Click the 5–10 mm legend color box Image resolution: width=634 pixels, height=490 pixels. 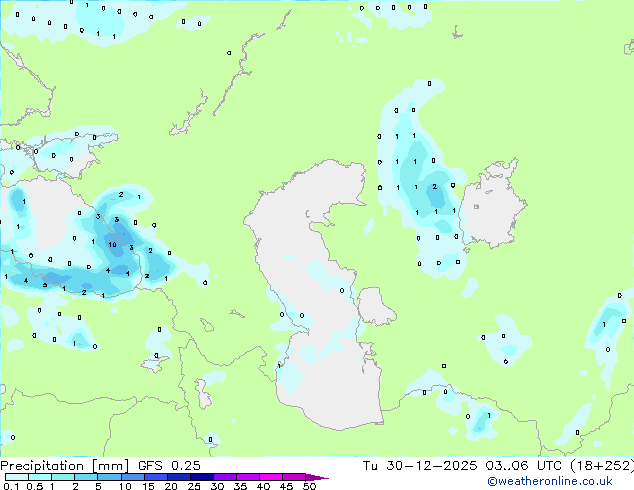point(109,477)
